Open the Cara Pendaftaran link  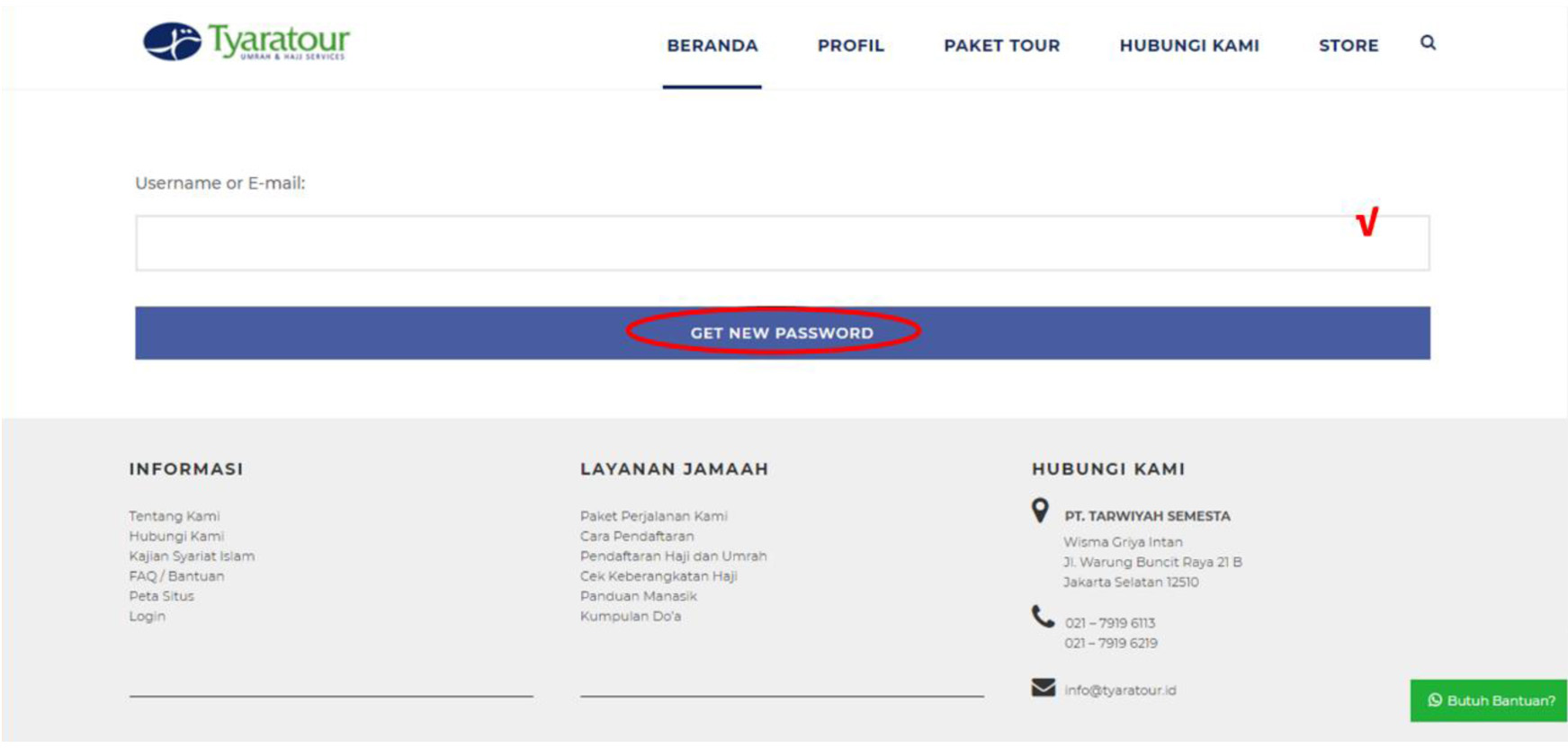(636, 537)
